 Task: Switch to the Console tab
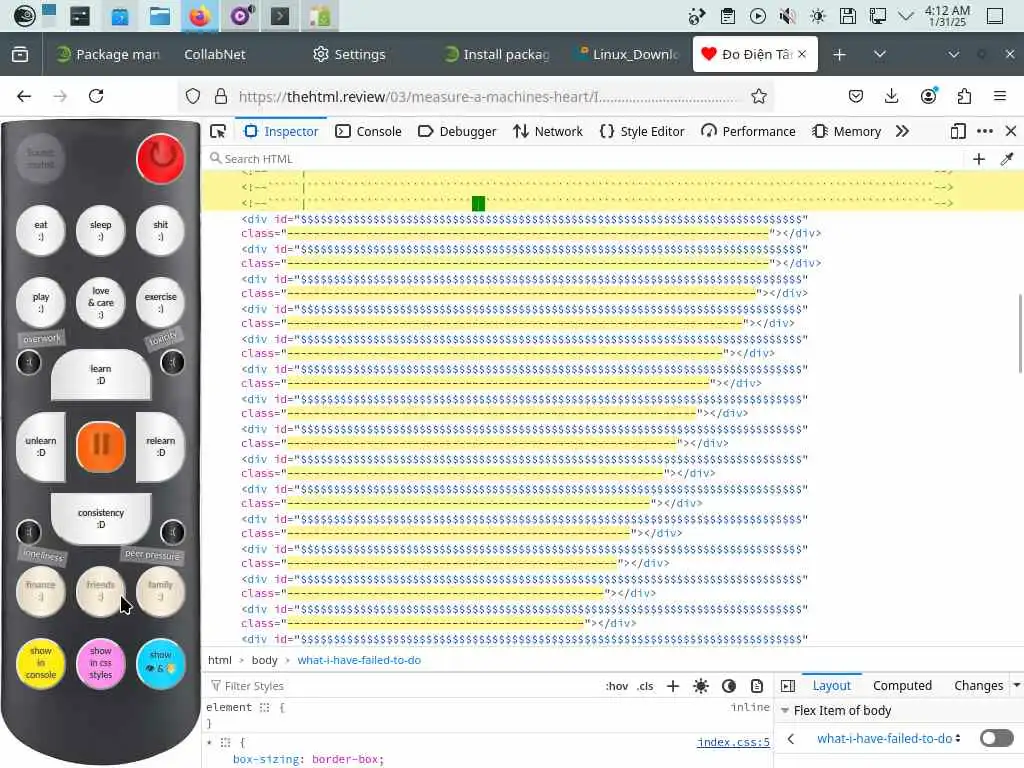[x=368, y=131]
